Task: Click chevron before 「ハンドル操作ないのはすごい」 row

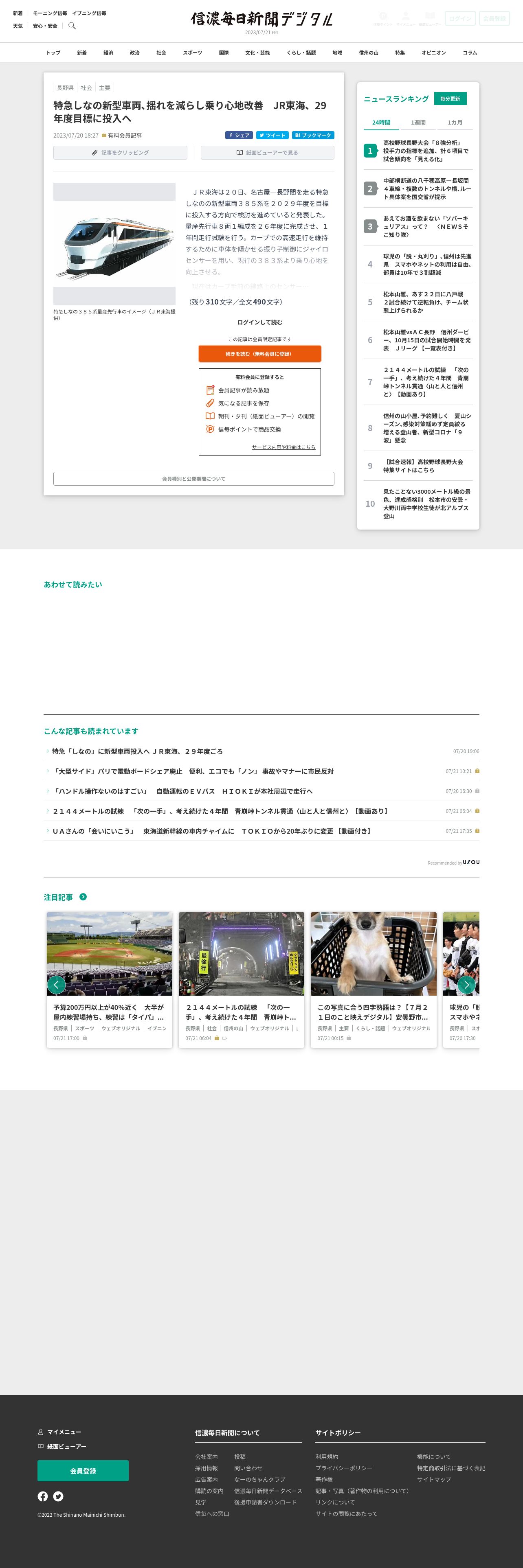Action: click(48, 791)
